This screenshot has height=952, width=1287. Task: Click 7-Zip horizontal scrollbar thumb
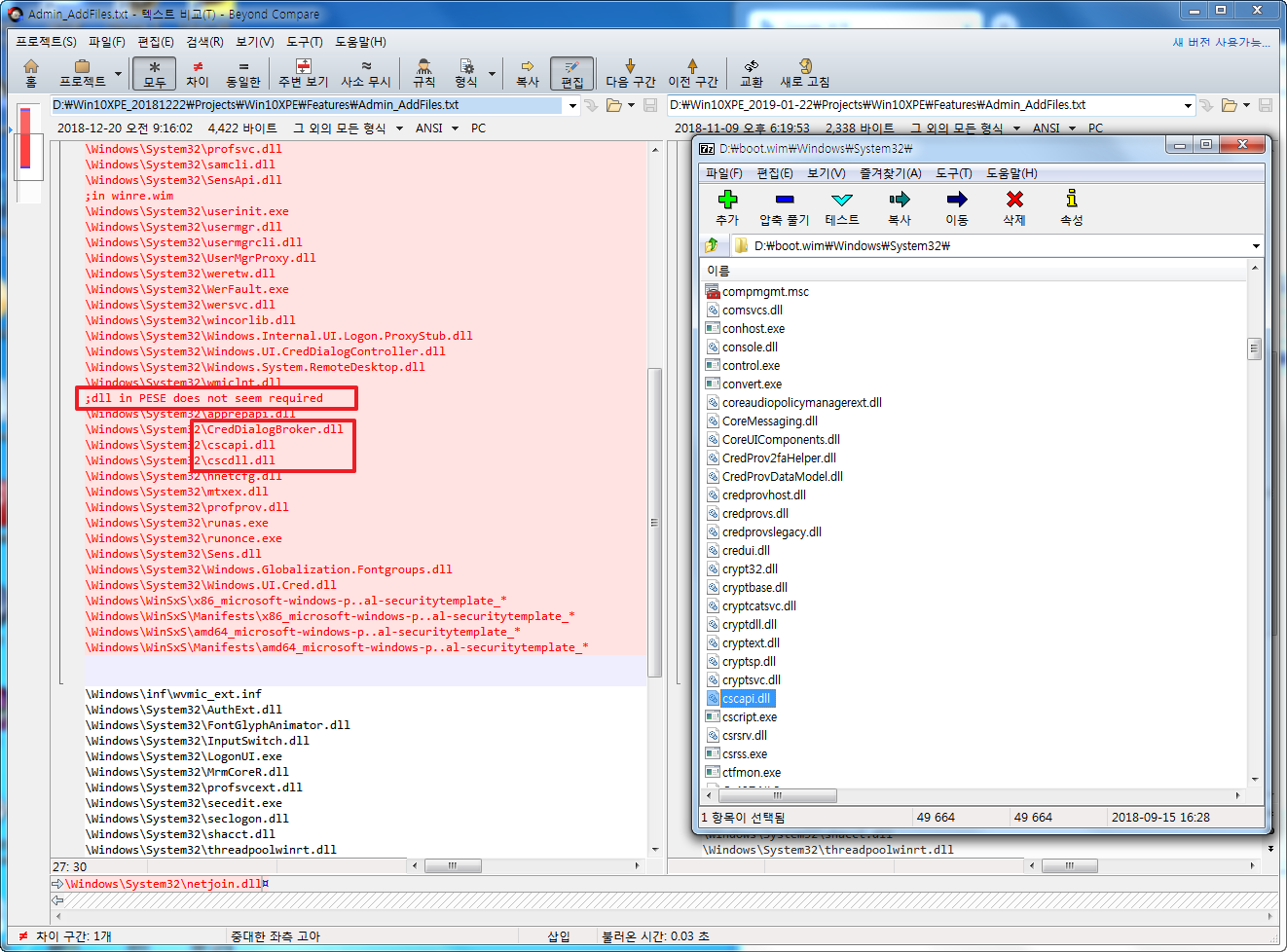click(777, 795)
